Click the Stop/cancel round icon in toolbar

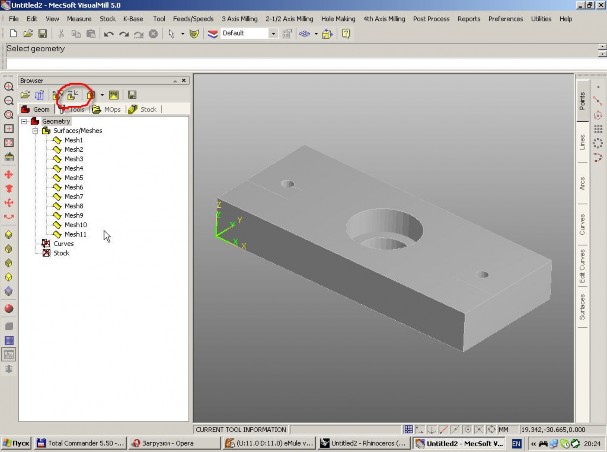[x=154, y=34]
